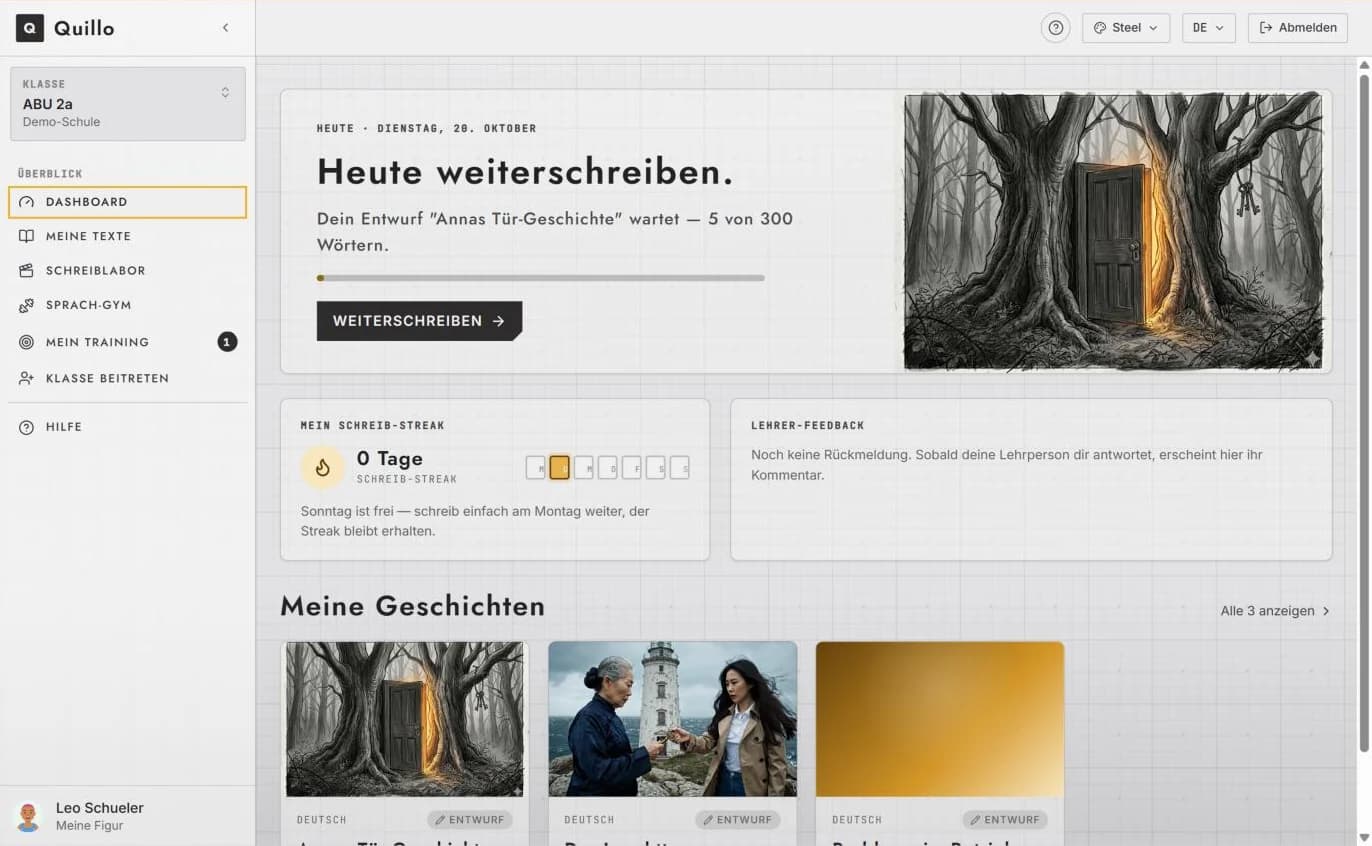Click the 'Heute weiterschreiben.' heading
This screenshot has height=846, width=1372.
coord(525,172)
